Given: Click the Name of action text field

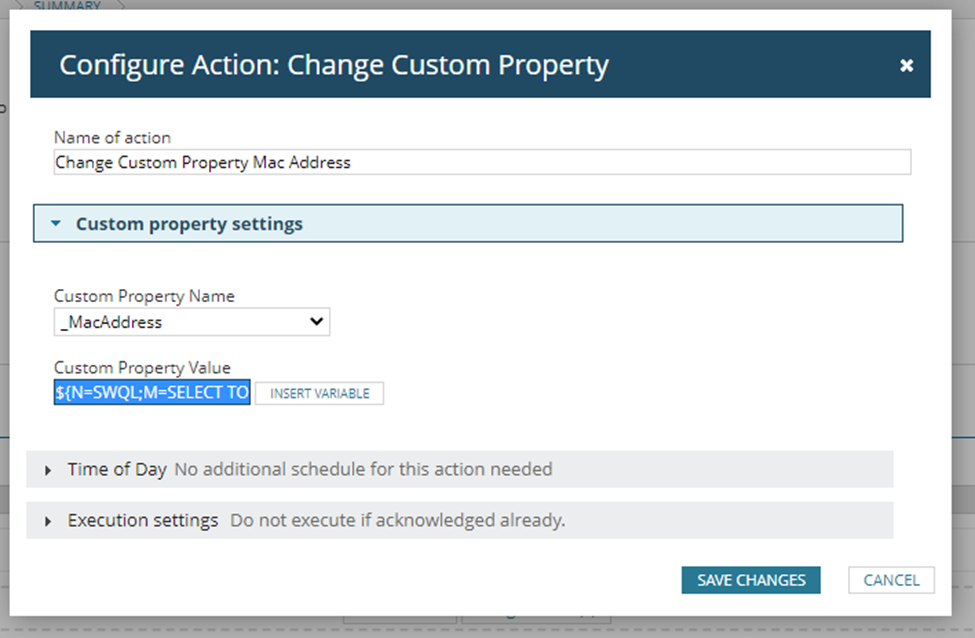Looking at the screenshot, I should [x=481, y=162].
